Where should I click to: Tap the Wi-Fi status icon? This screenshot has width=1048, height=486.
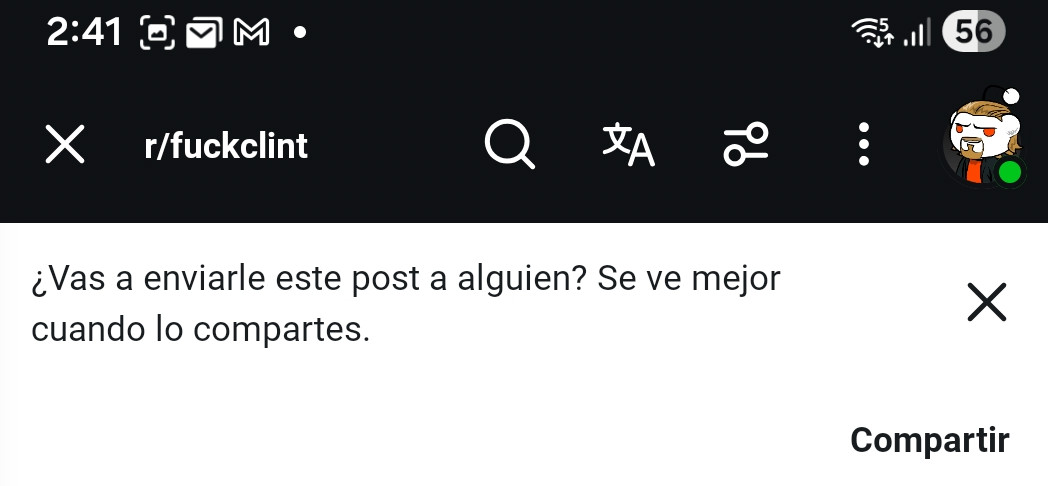point(872,31)
